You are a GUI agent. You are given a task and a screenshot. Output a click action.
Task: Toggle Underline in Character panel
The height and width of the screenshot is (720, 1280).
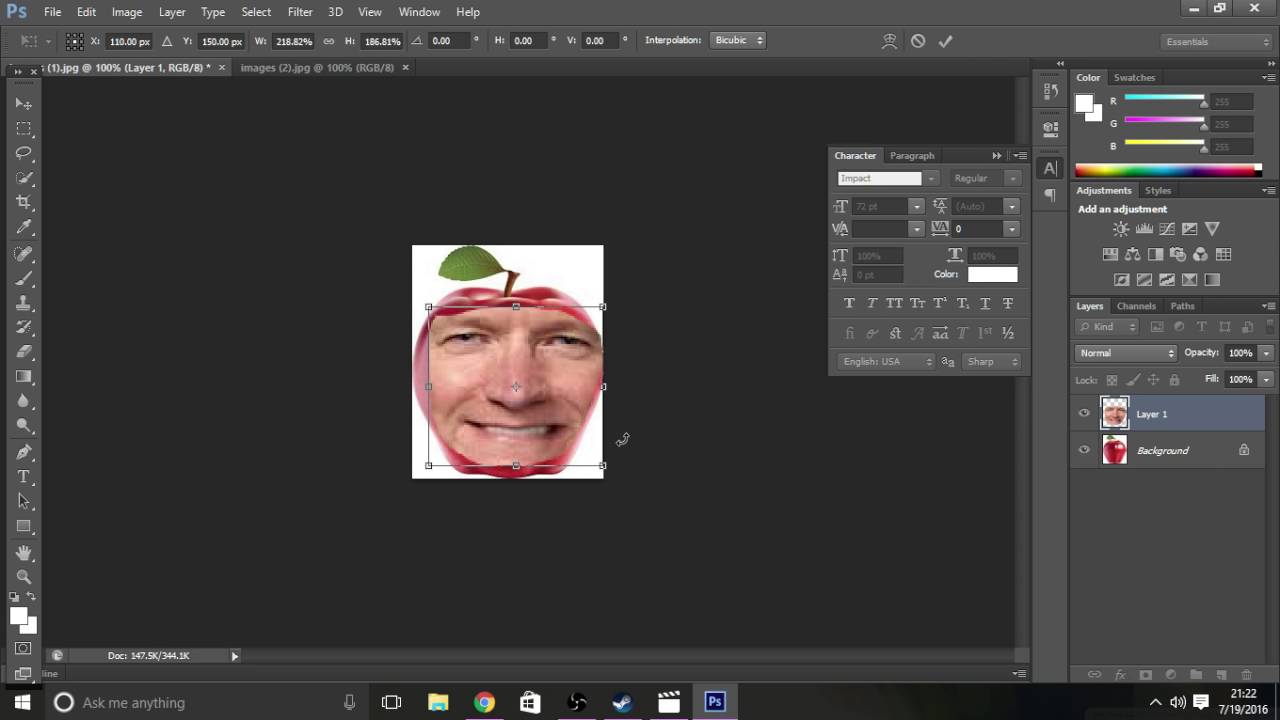pyautogui.click(x=985, y=303)
